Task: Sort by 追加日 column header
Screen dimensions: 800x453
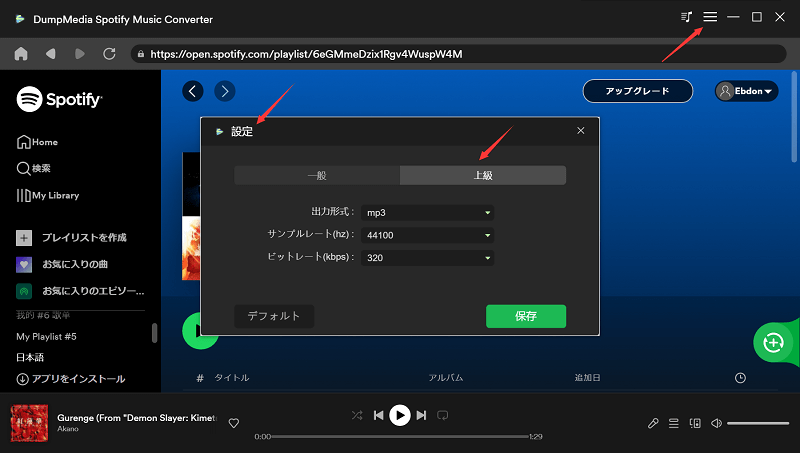Action: (587, 378)
